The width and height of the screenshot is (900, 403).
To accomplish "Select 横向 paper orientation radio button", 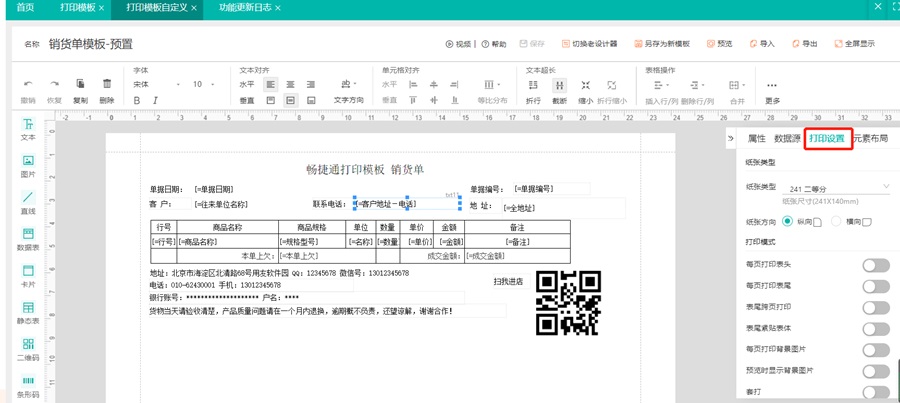I will [x=837, y=221].
